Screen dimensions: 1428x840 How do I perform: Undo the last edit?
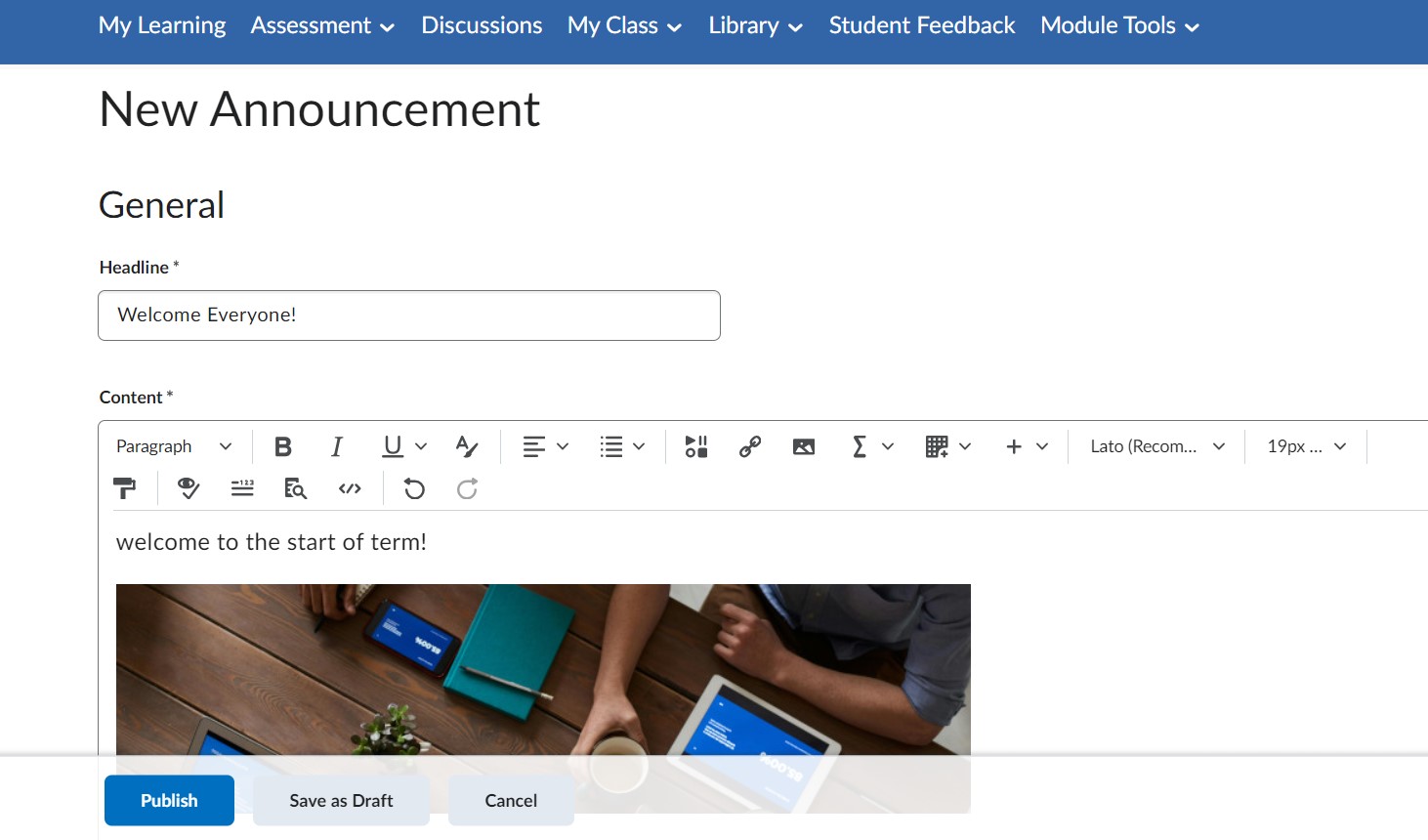point(414,488)
